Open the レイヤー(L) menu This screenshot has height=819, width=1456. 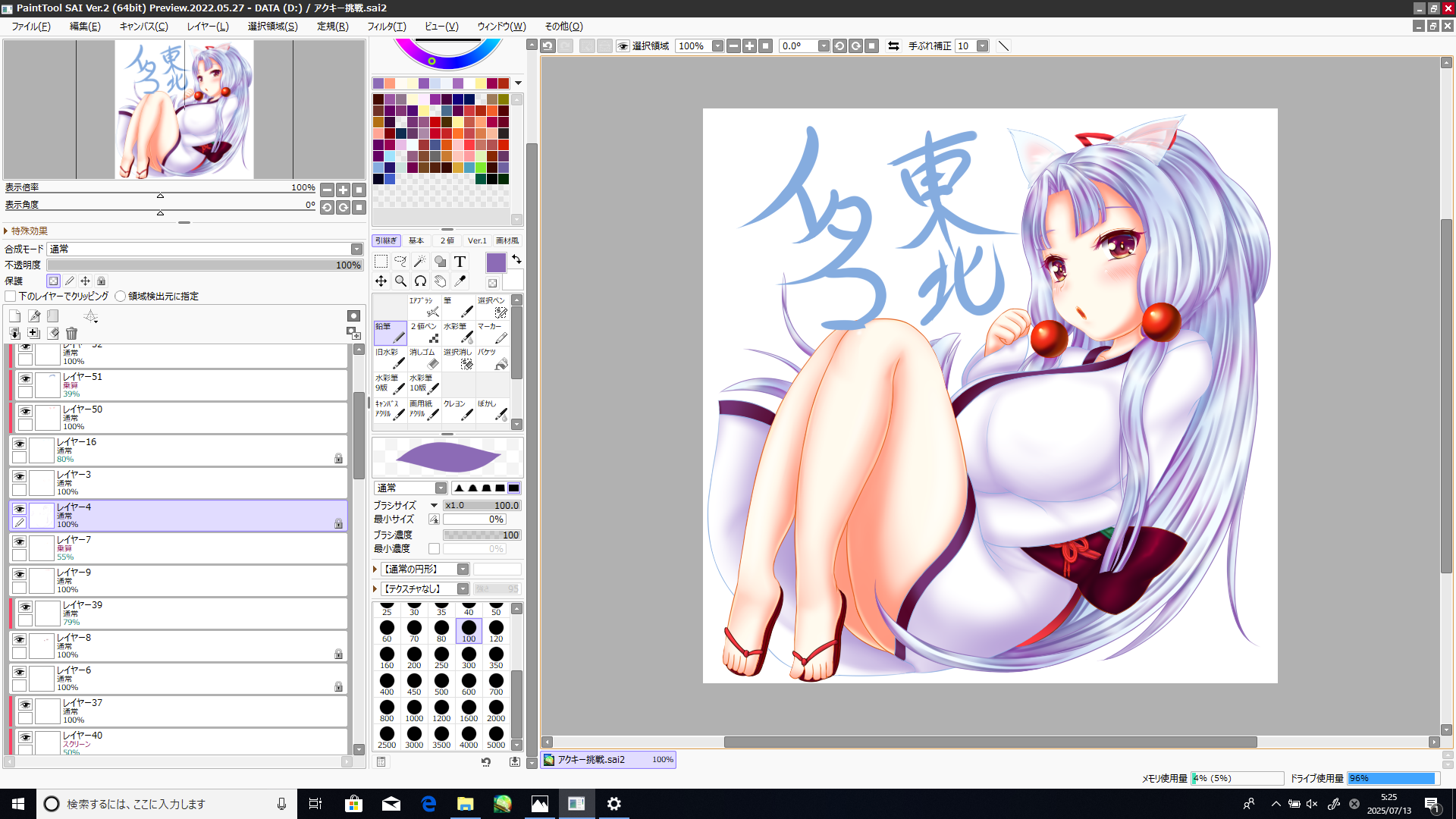[x=208, y=27]
